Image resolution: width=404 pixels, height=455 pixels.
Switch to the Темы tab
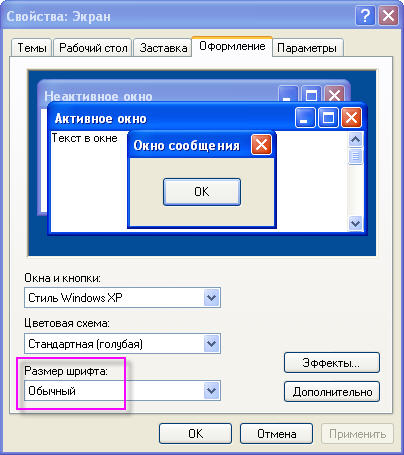32,48
